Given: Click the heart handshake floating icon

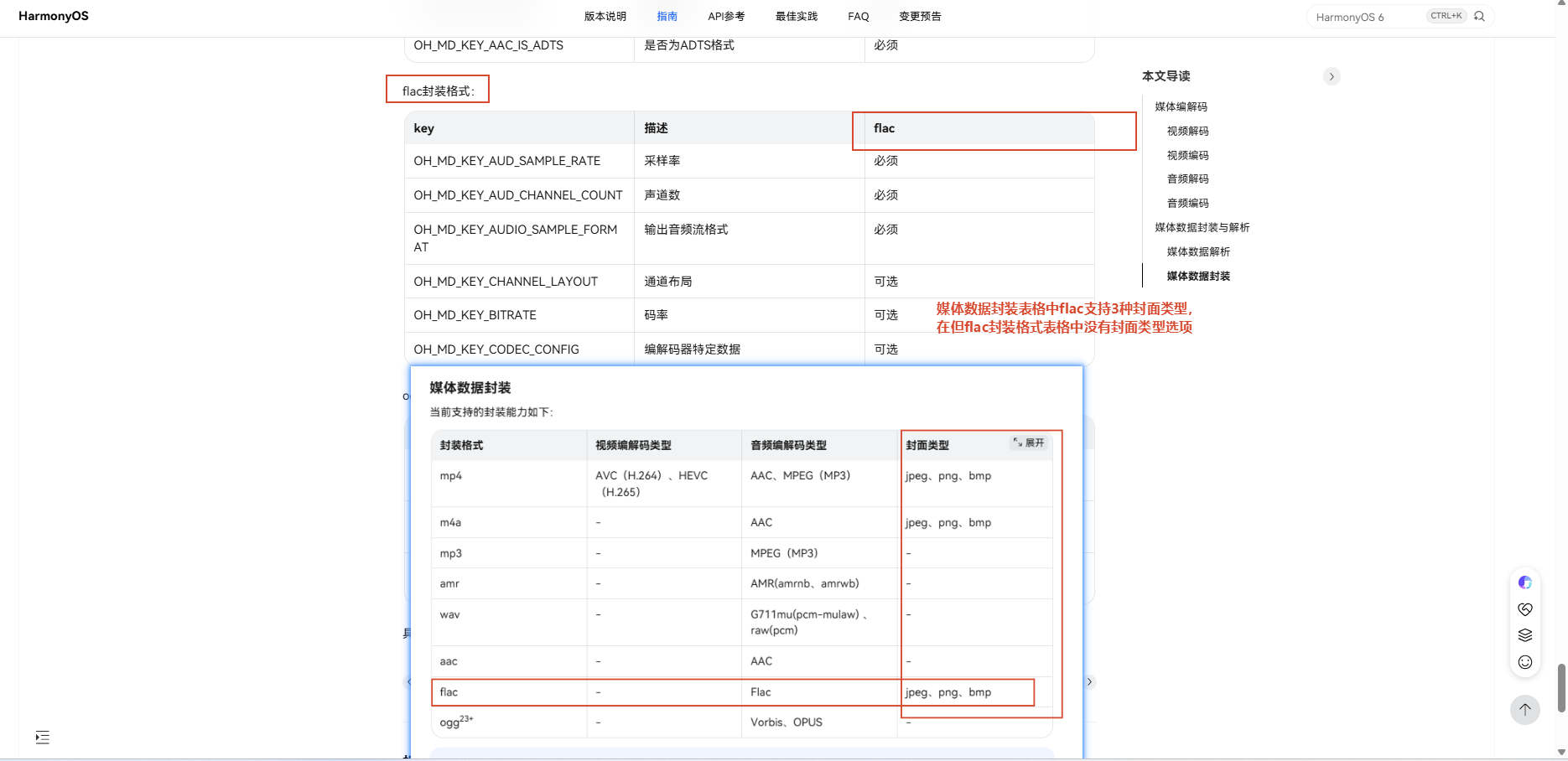Looking at the screenshot, I should coord(1525,609).
